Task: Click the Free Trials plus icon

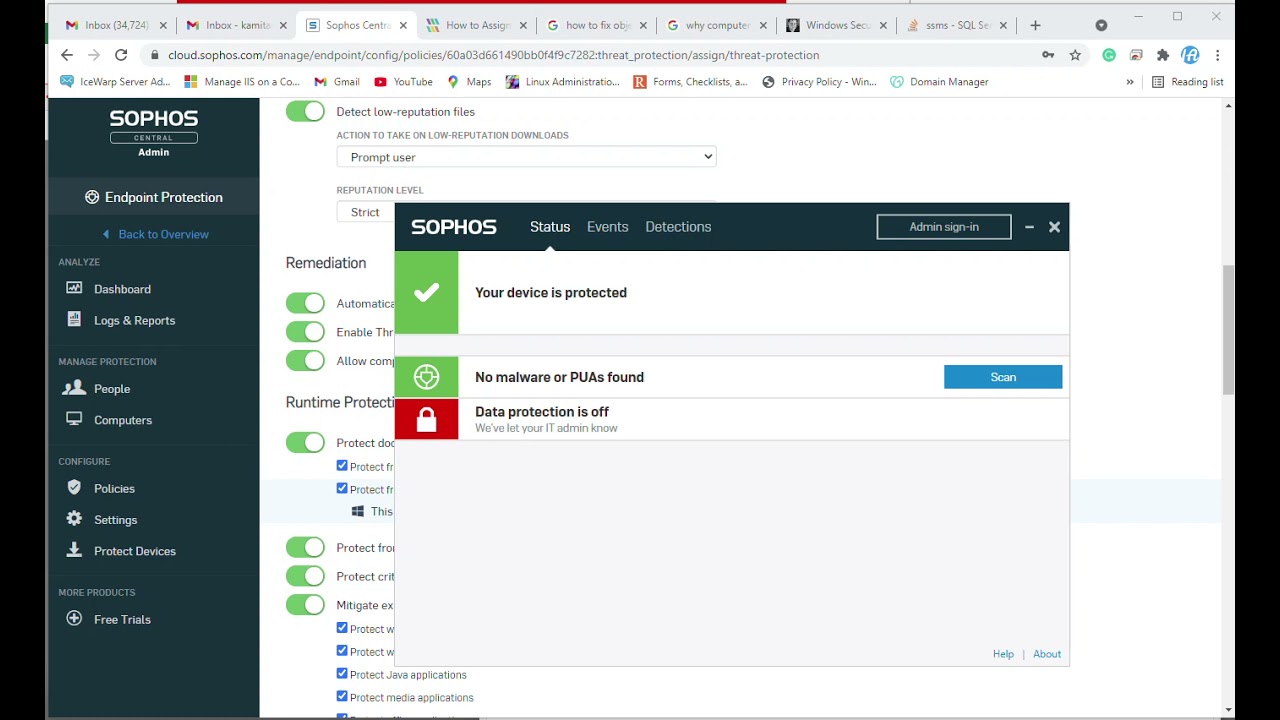Action: (74, 619)
